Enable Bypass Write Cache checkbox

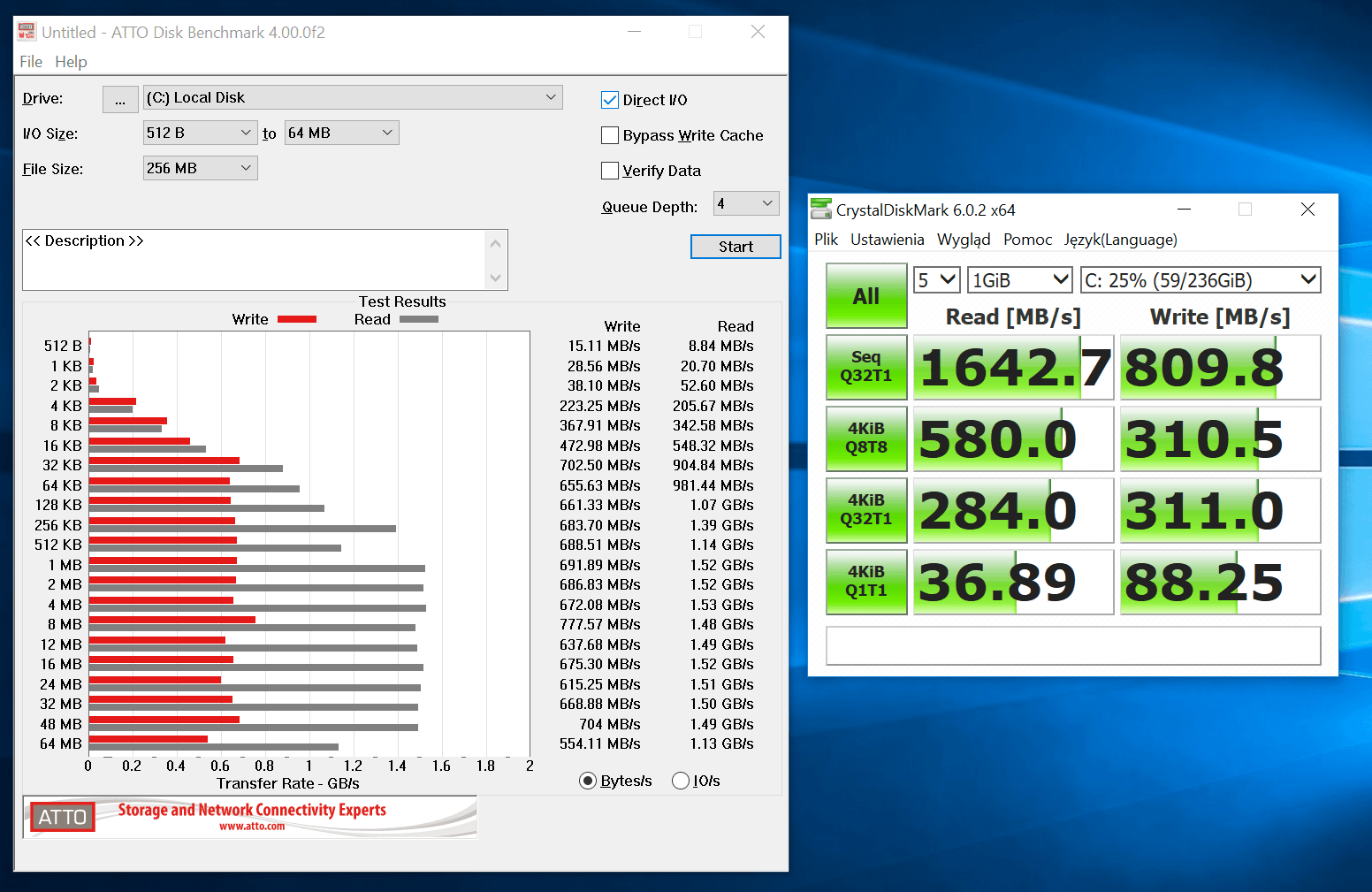(x=610, y=135)
